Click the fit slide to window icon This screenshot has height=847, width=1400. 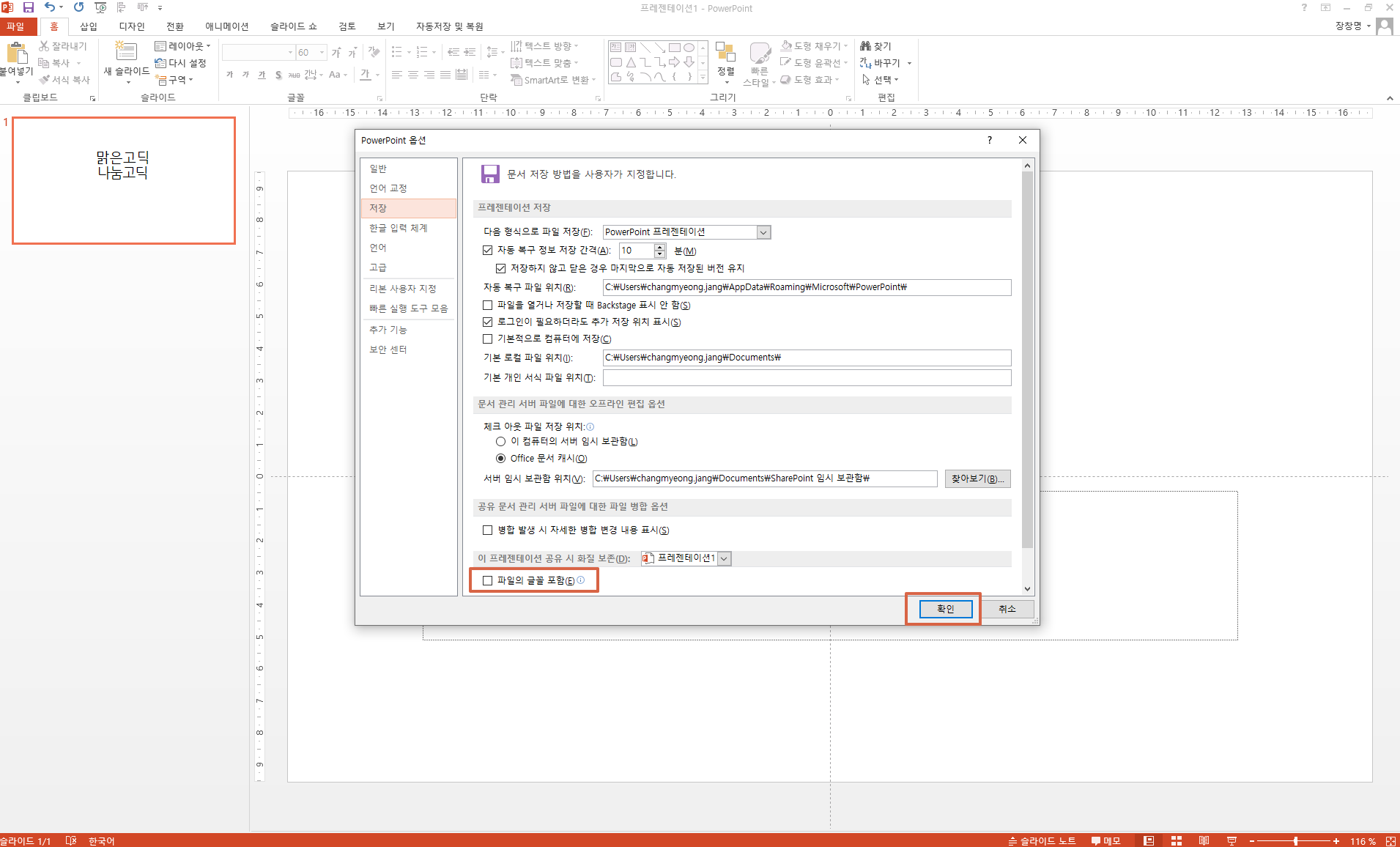tap(1390, 840)
